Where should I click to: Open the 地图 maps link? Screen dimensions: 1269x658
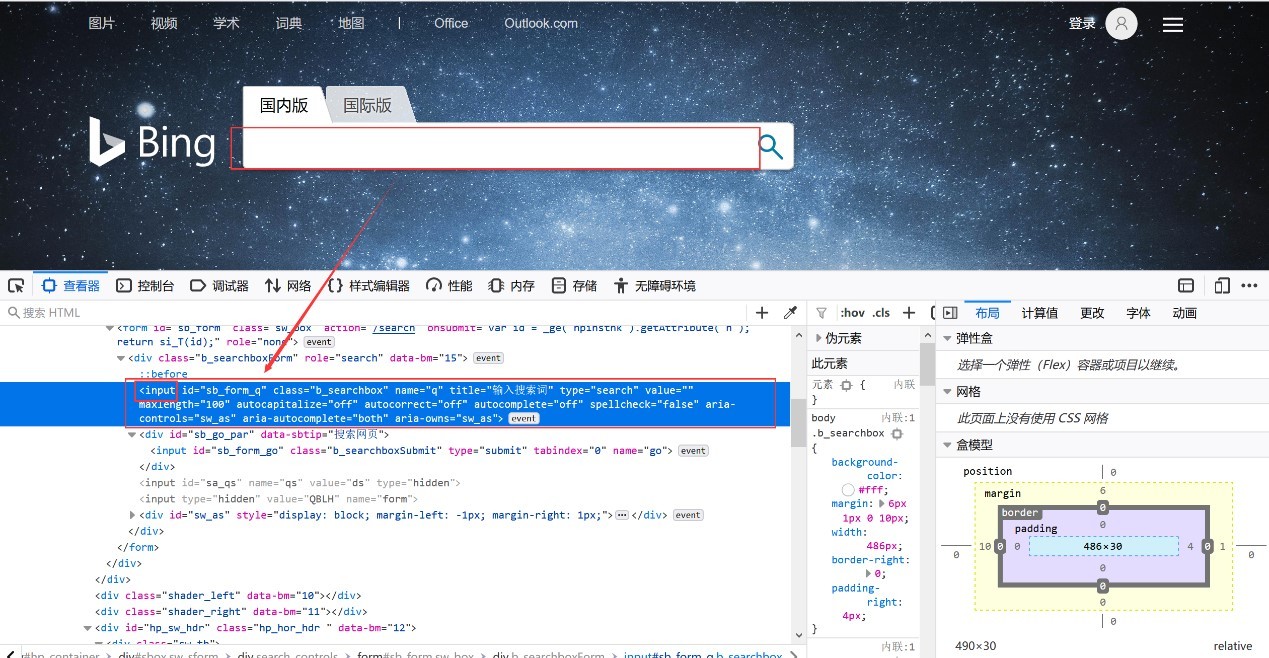(x=351, y=23)
